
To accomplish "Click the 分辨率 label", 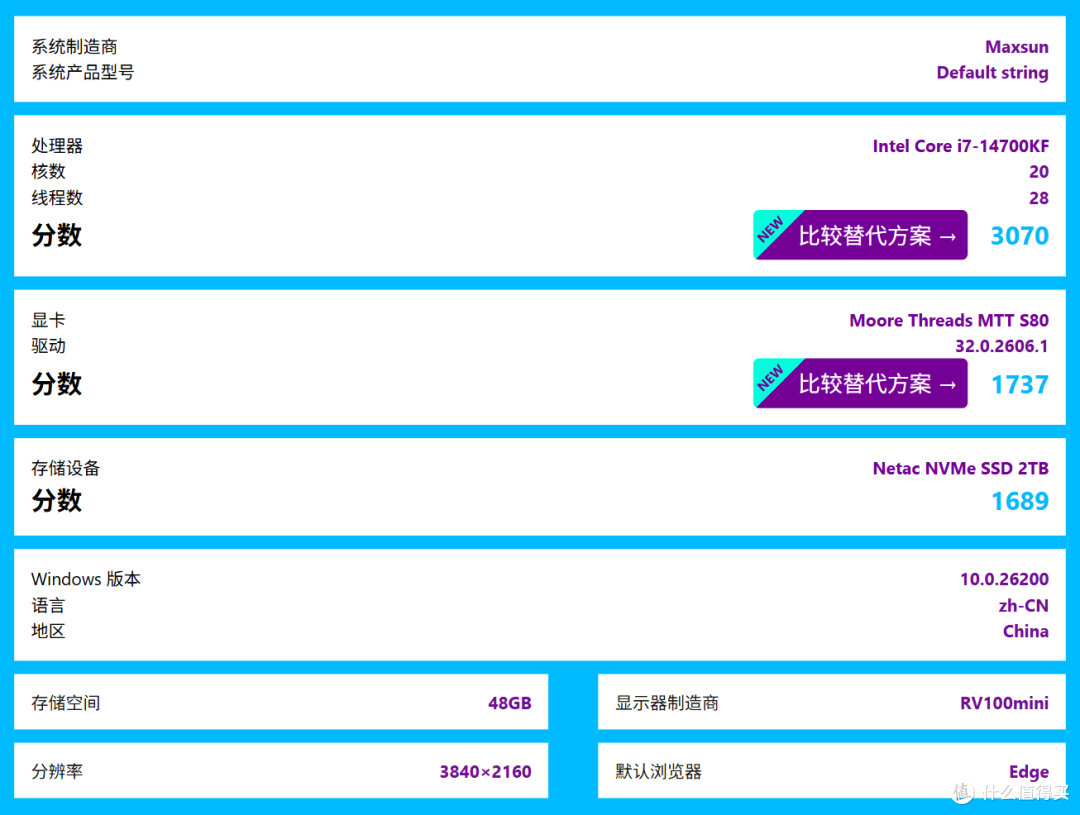I will (57, 772).
